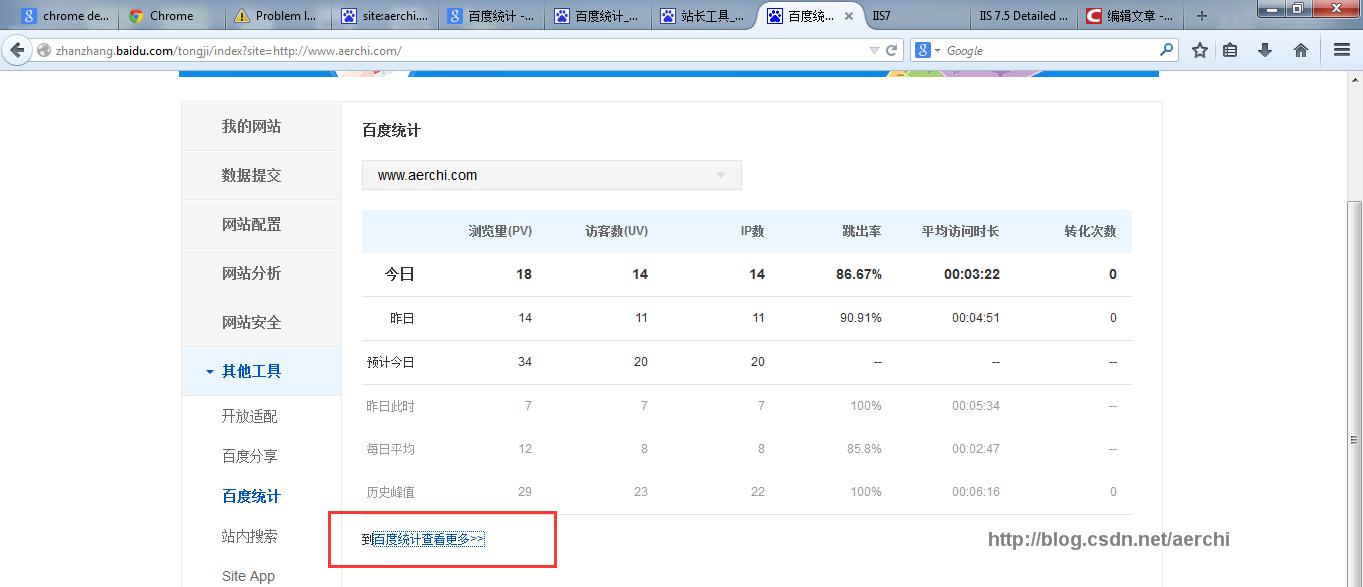Click the 昨日此时 row label
The image size is (1363, 587).
click(390, 406)
